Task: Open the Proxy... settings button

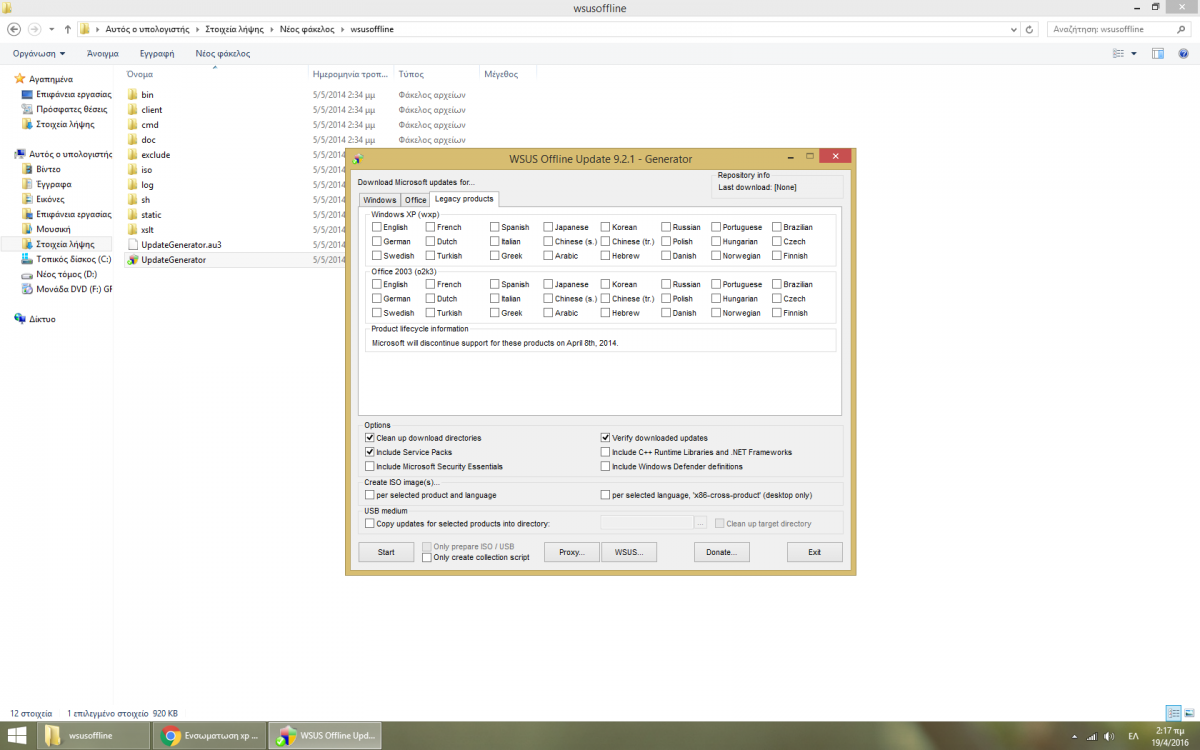Action: [x=572, y=552]
